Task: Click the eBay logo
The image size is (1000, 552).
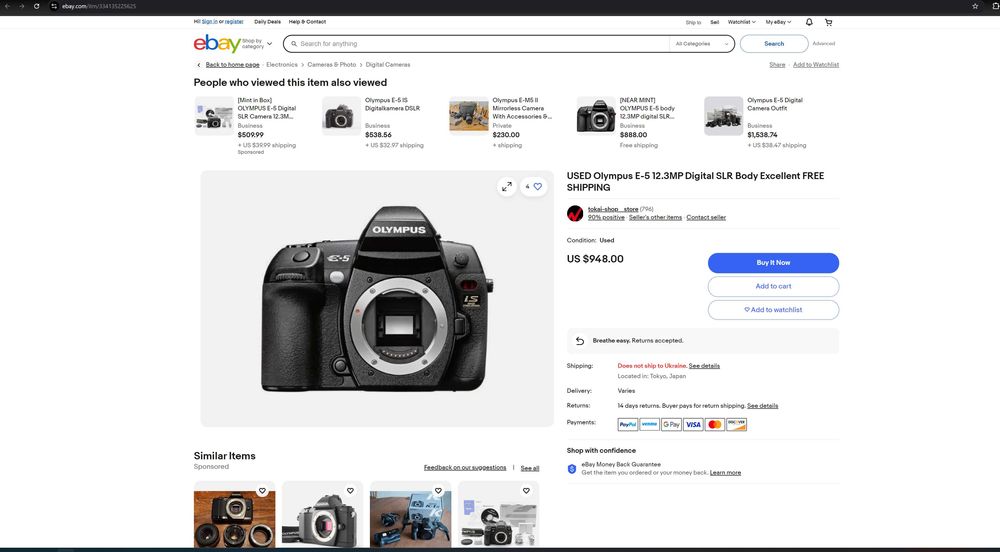Action: (x=217, y=43)
